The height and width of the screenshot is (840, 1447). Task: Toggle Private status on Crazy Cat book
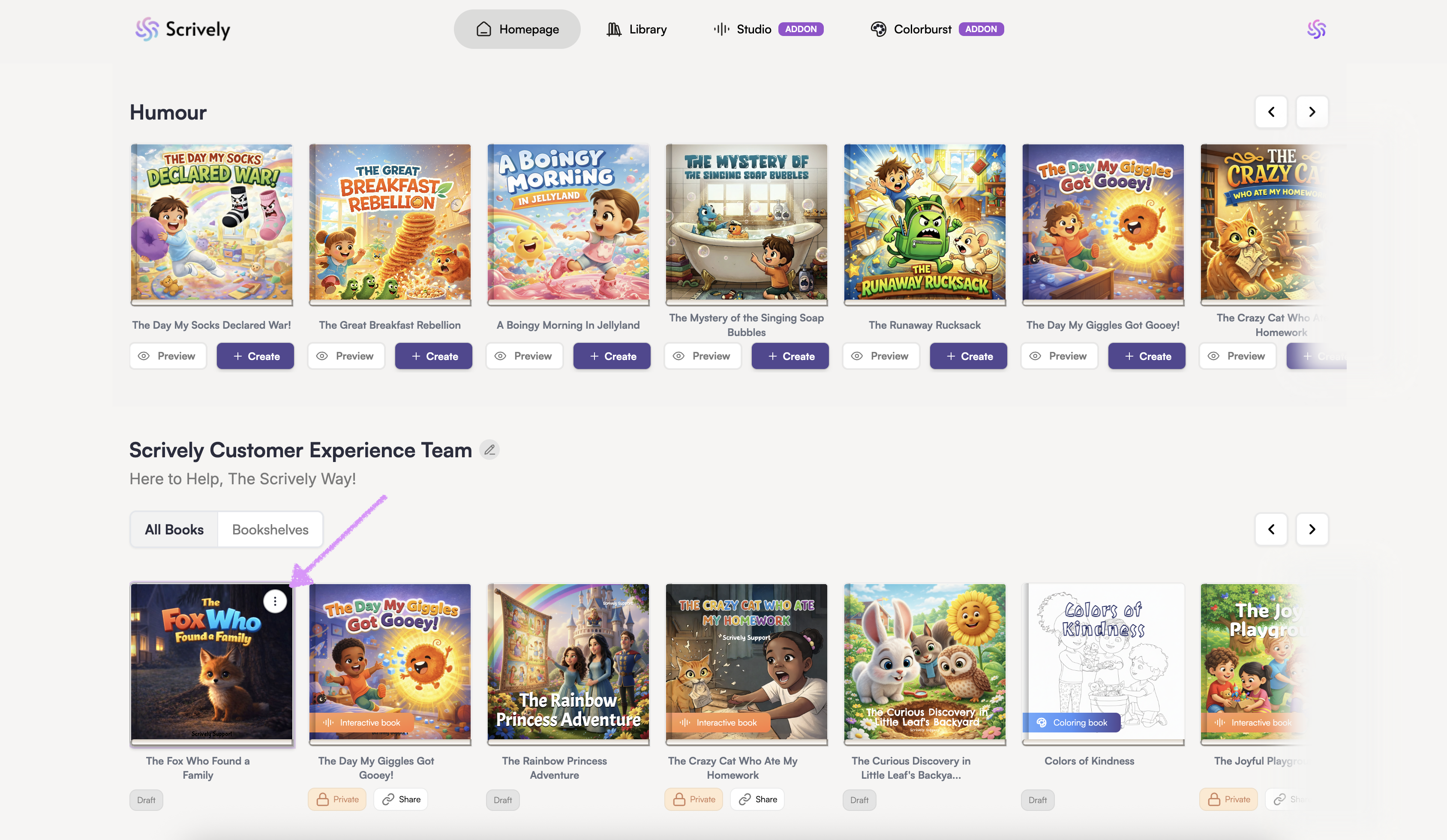click(693, 799)
